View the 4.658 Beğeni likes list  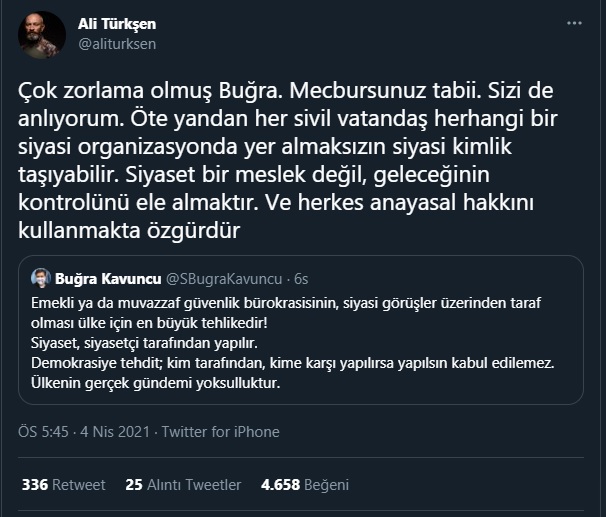coord(302,485)
